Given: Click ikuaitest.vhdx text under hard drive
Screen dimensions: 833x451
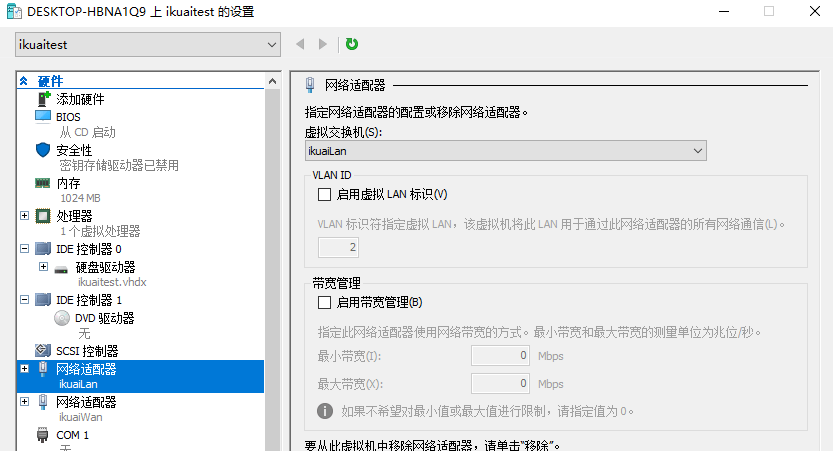Looking at the screenshot, I should pos(112,282).
